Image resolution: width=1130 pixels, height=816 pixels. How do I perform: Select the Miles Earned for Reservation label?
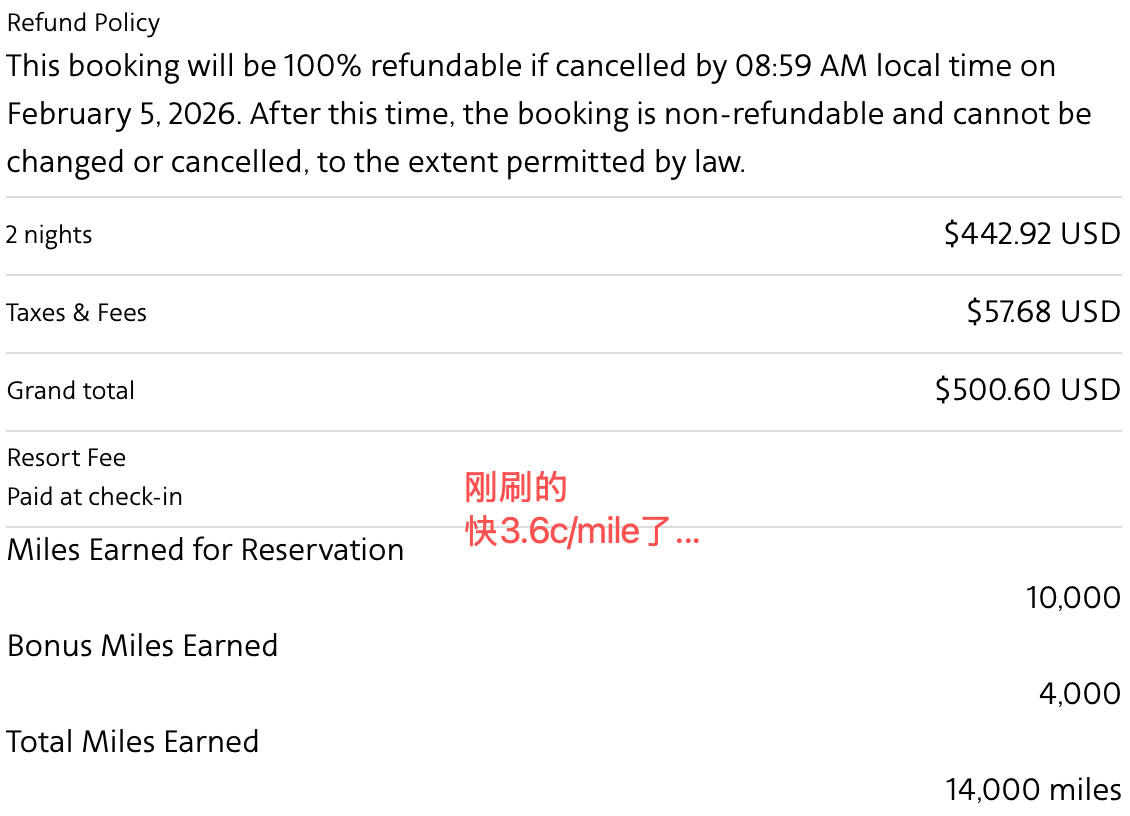point(205,550)
